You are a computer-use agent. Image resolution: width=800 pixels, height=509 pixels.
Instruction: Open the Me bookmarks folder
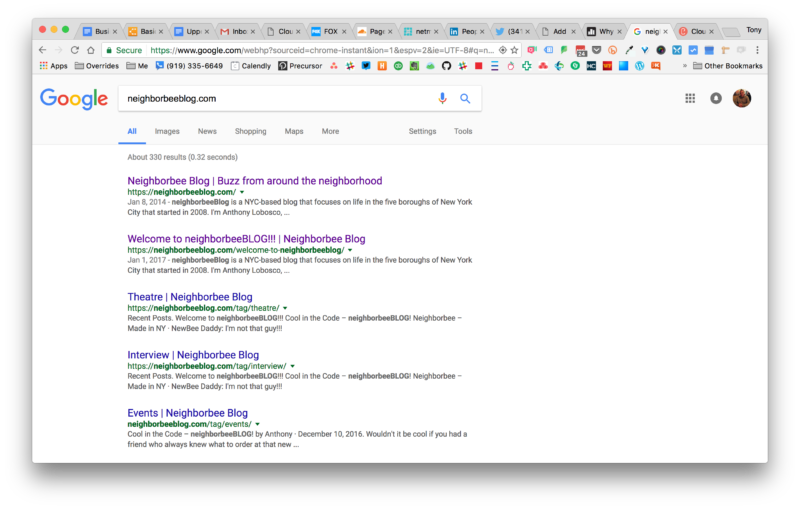point(137,66)
